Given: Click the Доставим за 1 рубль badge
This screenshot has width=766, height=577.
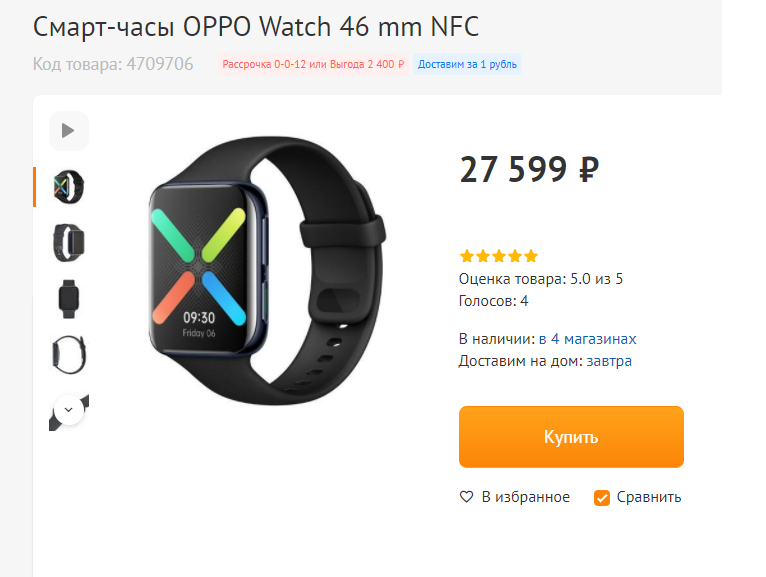Looking at the screenshot, I should pyautogui.click(x=467, y=64).
